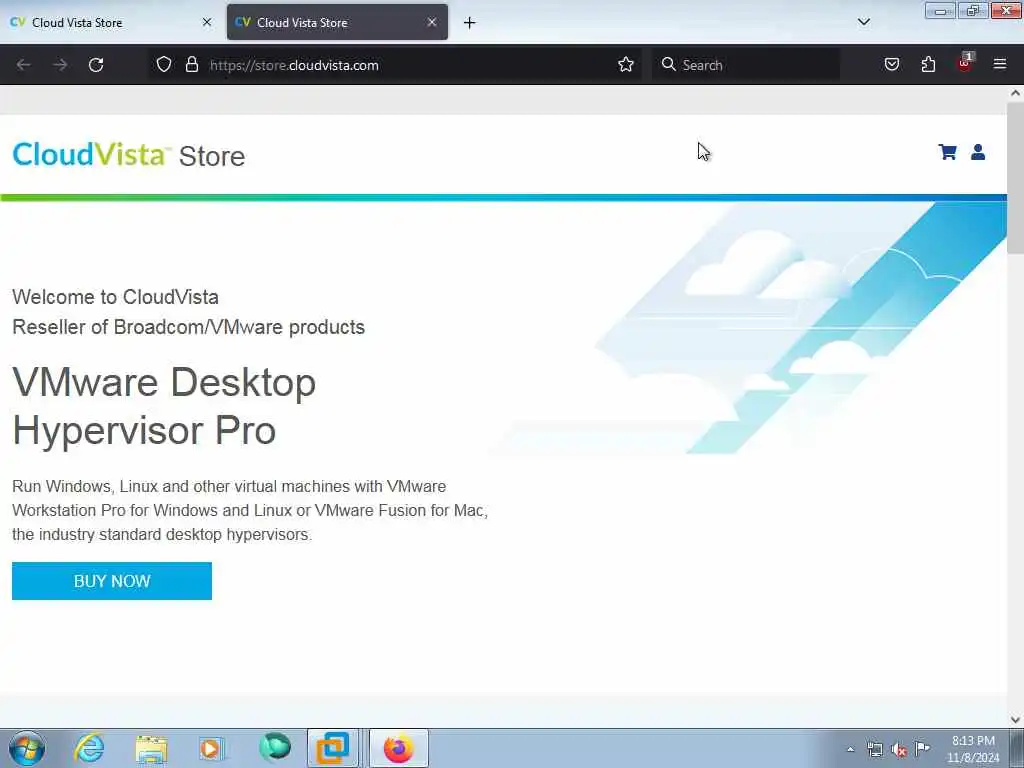
Task: Click the browser Forward arrow
Action: click(60, 65)
